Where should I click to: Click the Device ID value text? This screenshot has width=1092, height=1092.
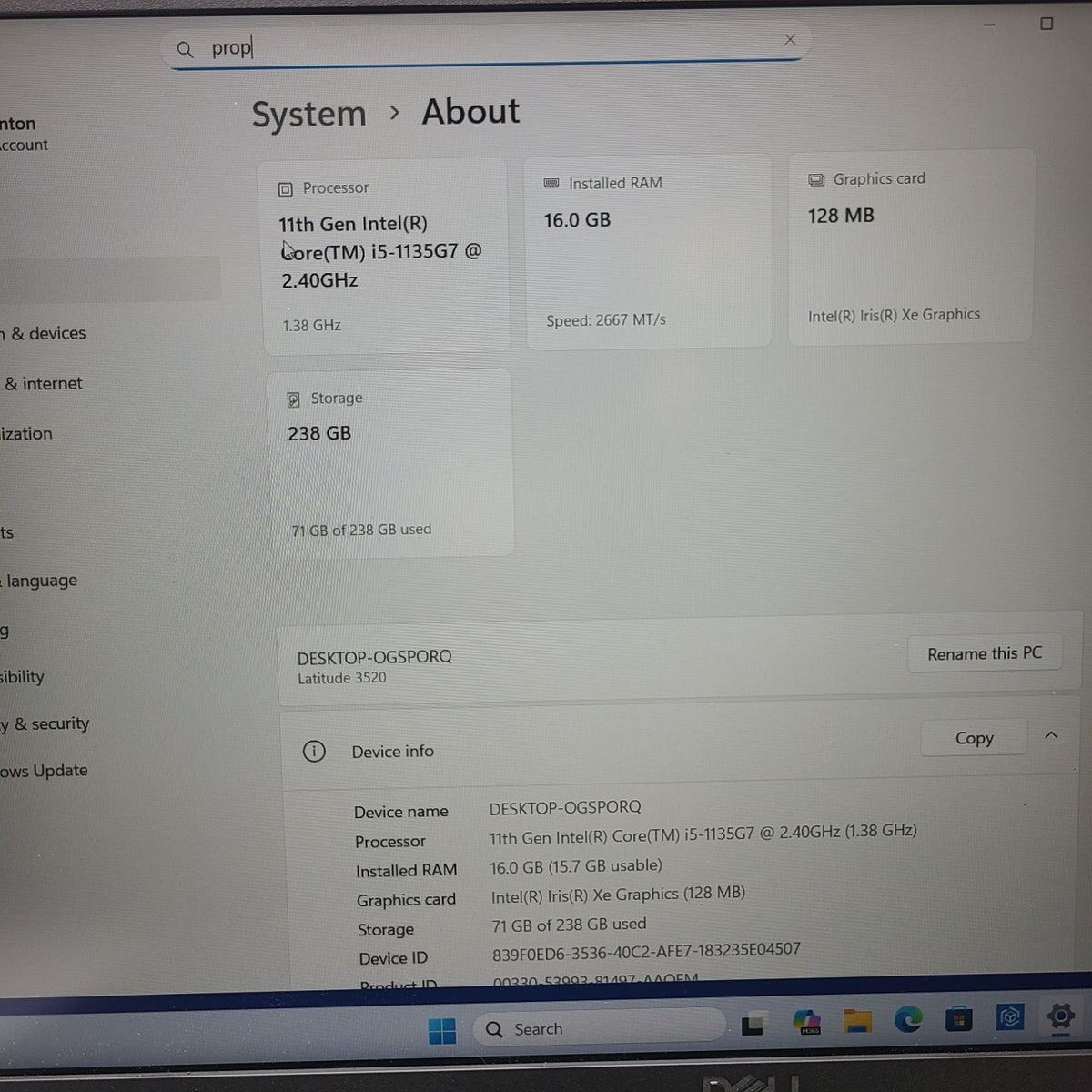(646, 951)
